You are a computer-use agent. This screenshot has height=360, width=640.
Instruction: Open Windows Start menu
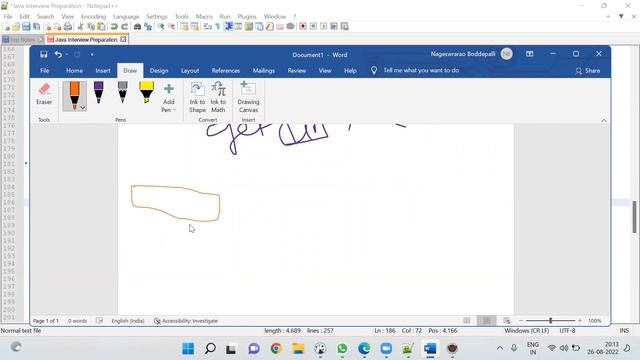[188, 349]
